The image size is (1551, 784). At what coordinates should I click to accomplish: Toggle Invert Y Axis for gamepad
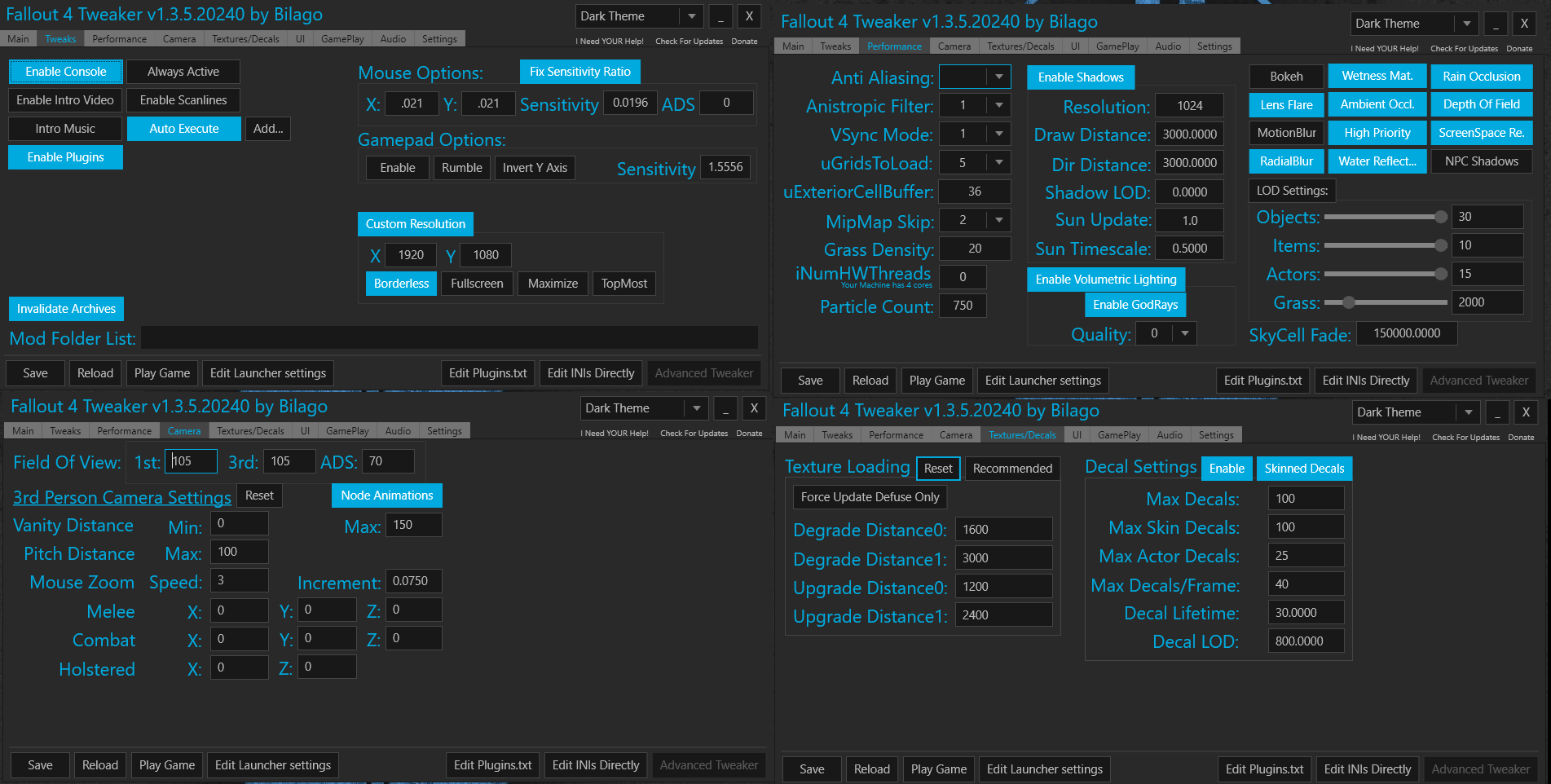(x=535, y=168)
